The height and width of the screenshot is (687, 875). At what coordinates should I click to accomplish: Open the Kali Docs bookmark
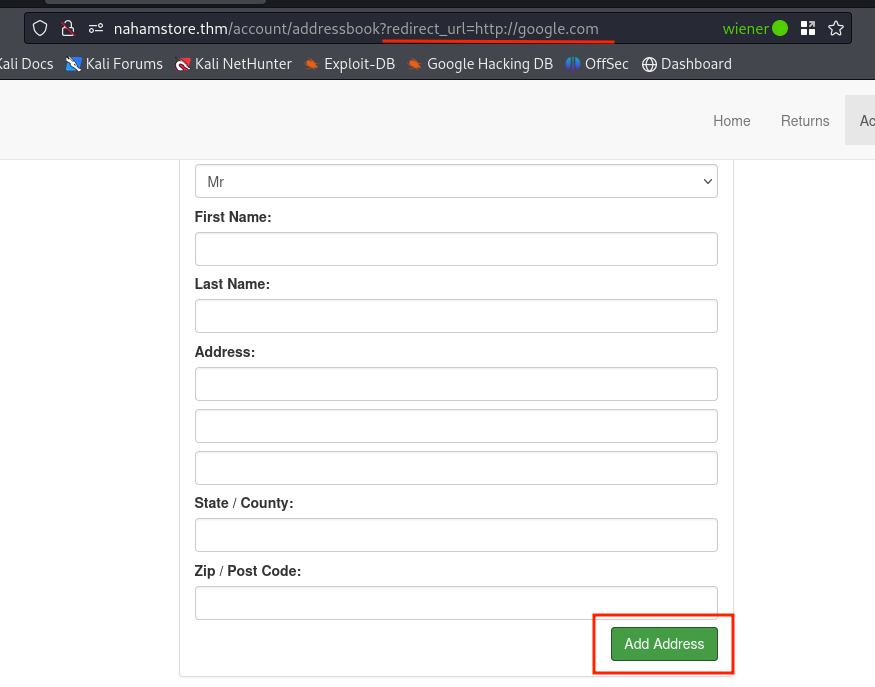coord(26,64)
